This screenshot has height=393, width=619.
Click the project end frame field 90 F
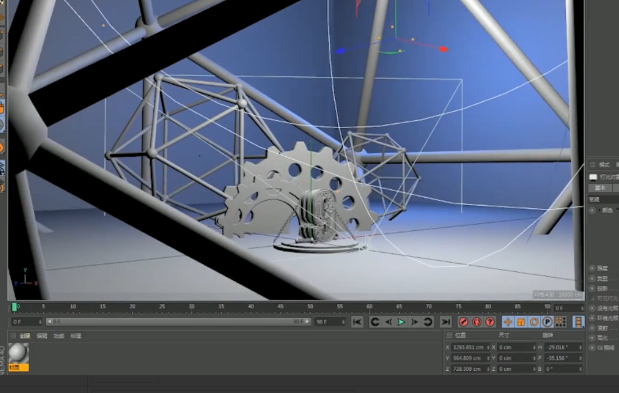pyautogui.click(x=330, y=322)
